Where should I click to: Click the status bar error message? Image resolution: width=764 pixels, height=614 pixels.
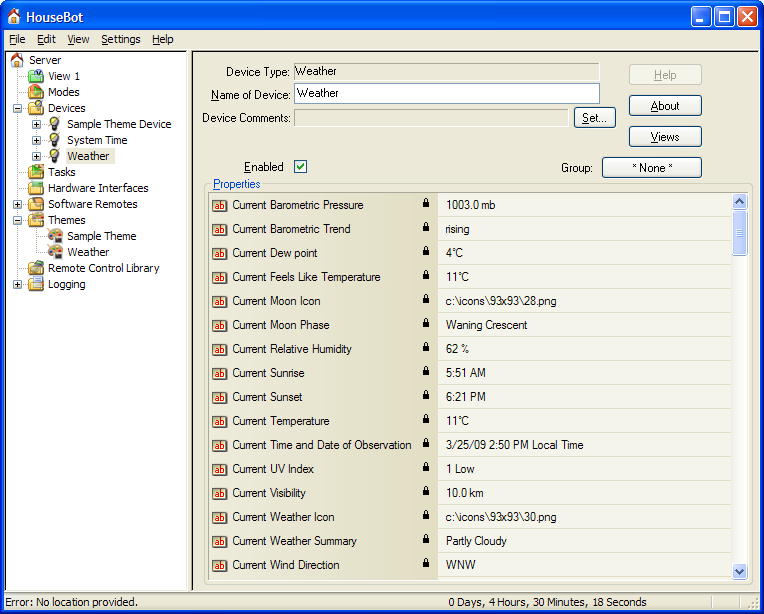(x=72, y=602)
